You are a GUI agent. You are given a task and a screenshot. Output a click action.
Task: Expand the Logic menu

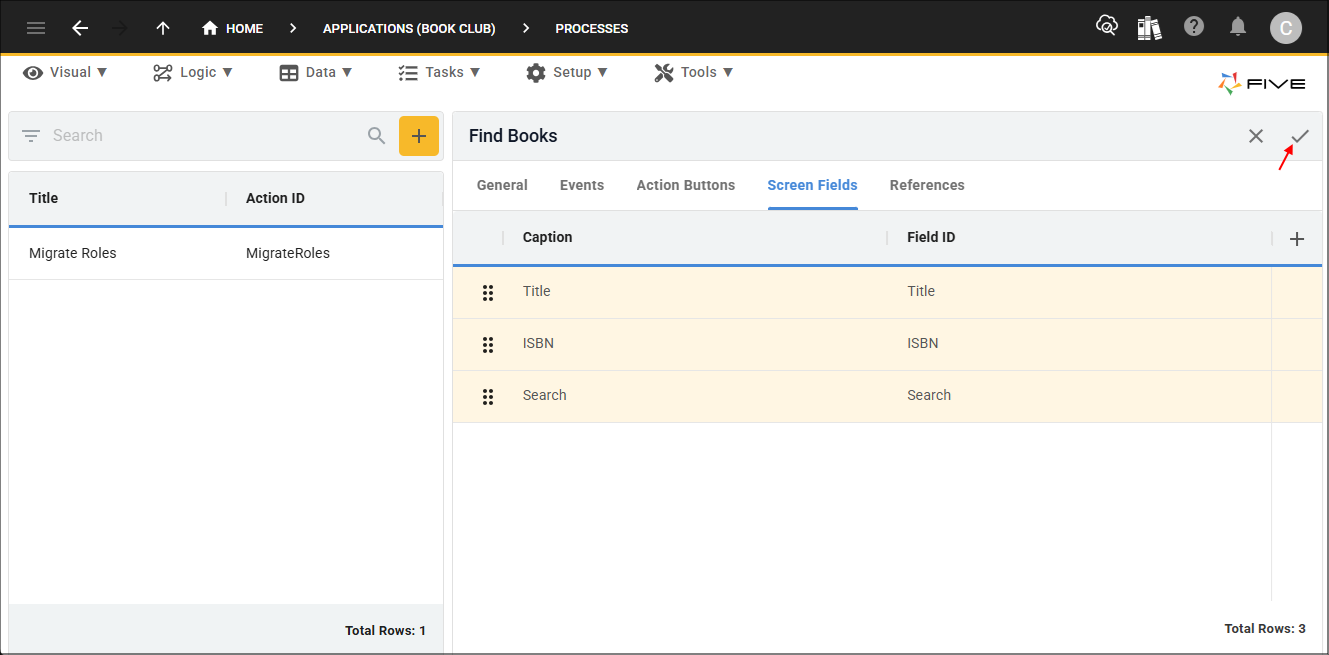(x=193, y=72)
